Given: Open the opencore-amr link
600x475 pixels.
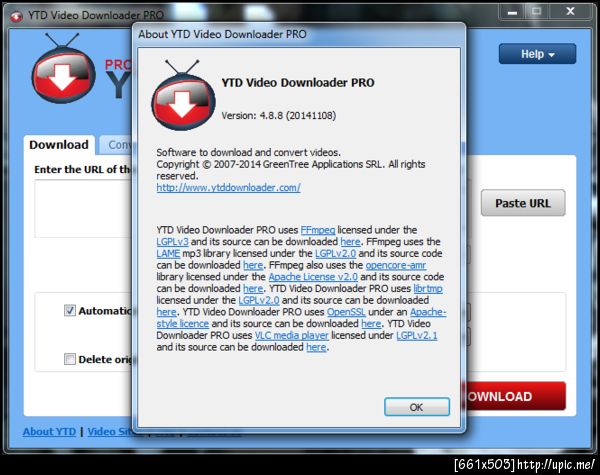Looking at the screenshot, I should (x=396, y=265).
